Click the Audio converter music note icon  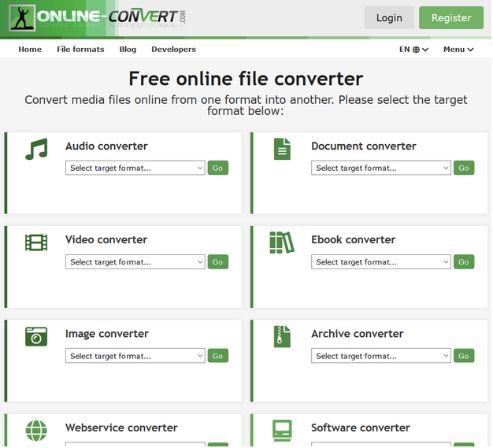36,149
